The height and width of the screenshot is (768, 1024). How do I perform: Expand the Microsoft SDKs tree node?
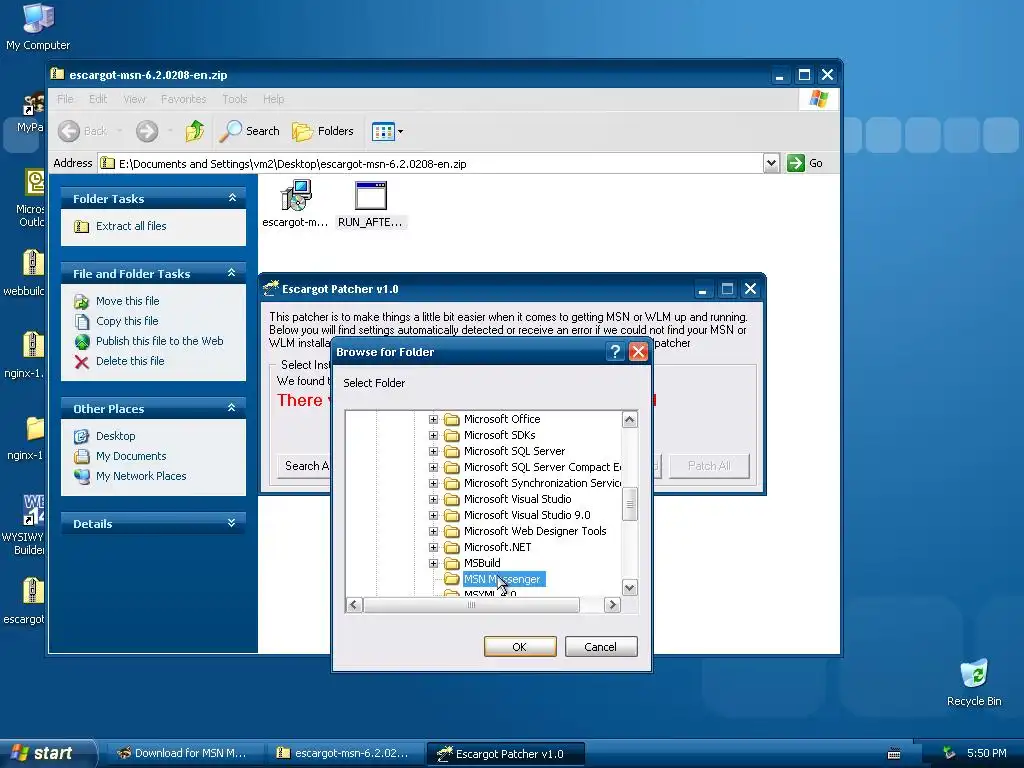[433, 436]
